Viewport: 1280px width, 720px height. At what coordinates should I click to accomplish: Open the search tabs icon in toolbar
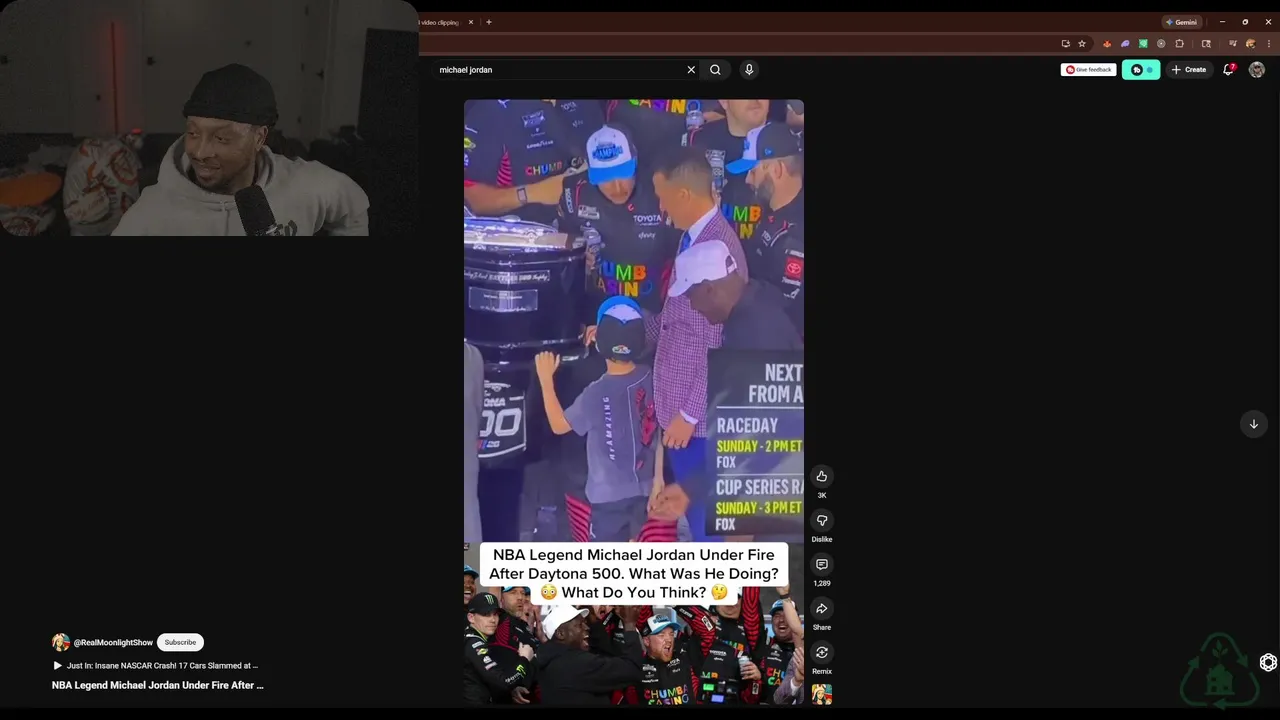coord(1206,44)
